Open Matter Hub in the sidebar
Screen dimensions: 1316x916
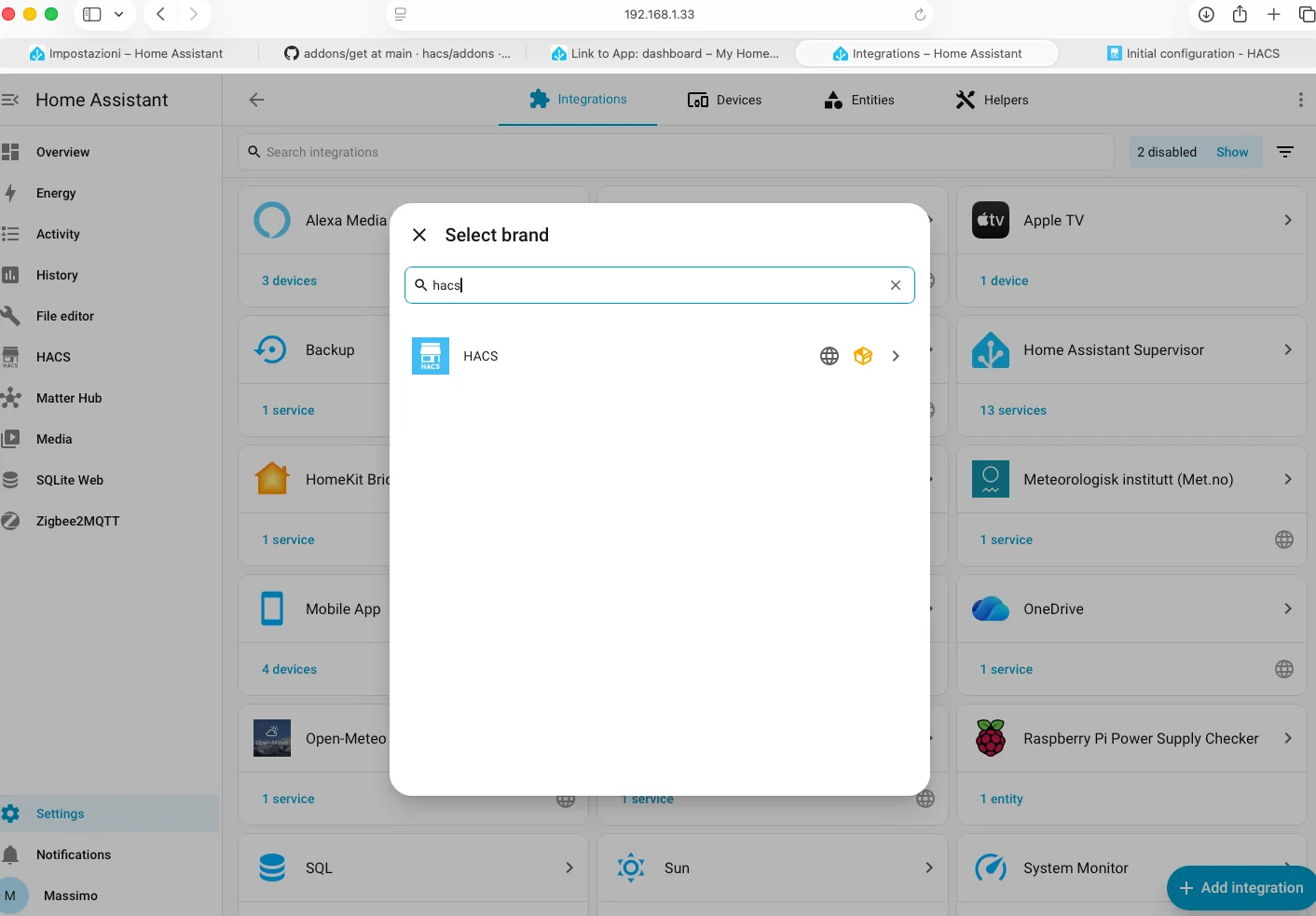coord(110,398)
